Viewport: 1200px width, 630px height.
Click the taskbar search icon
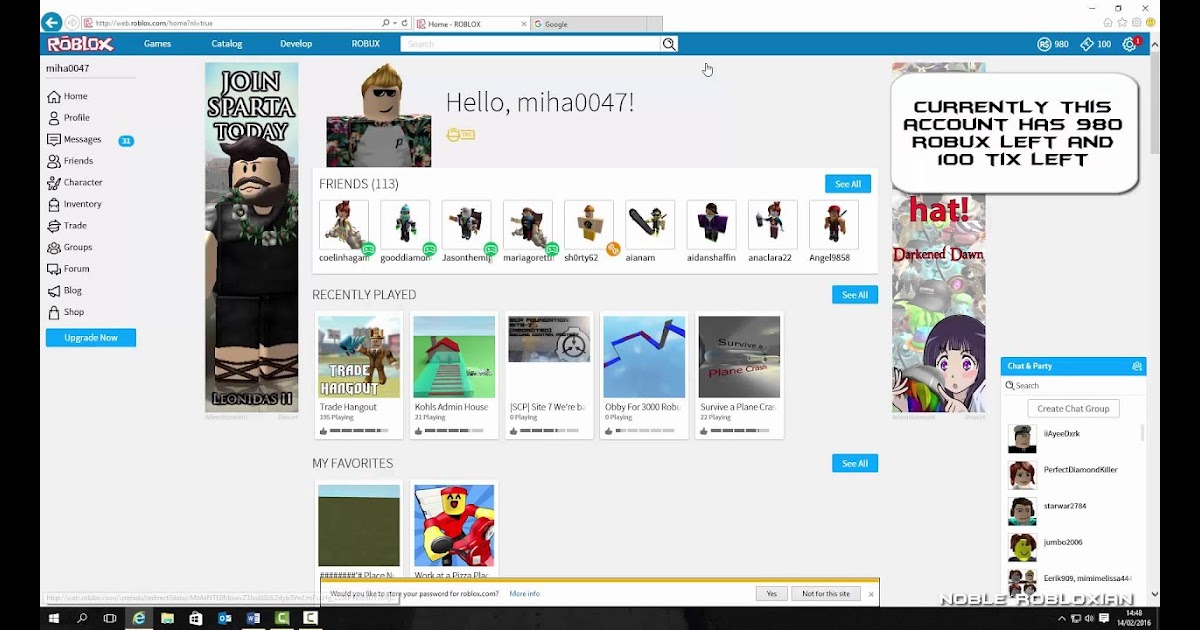(x=82, y=619)
